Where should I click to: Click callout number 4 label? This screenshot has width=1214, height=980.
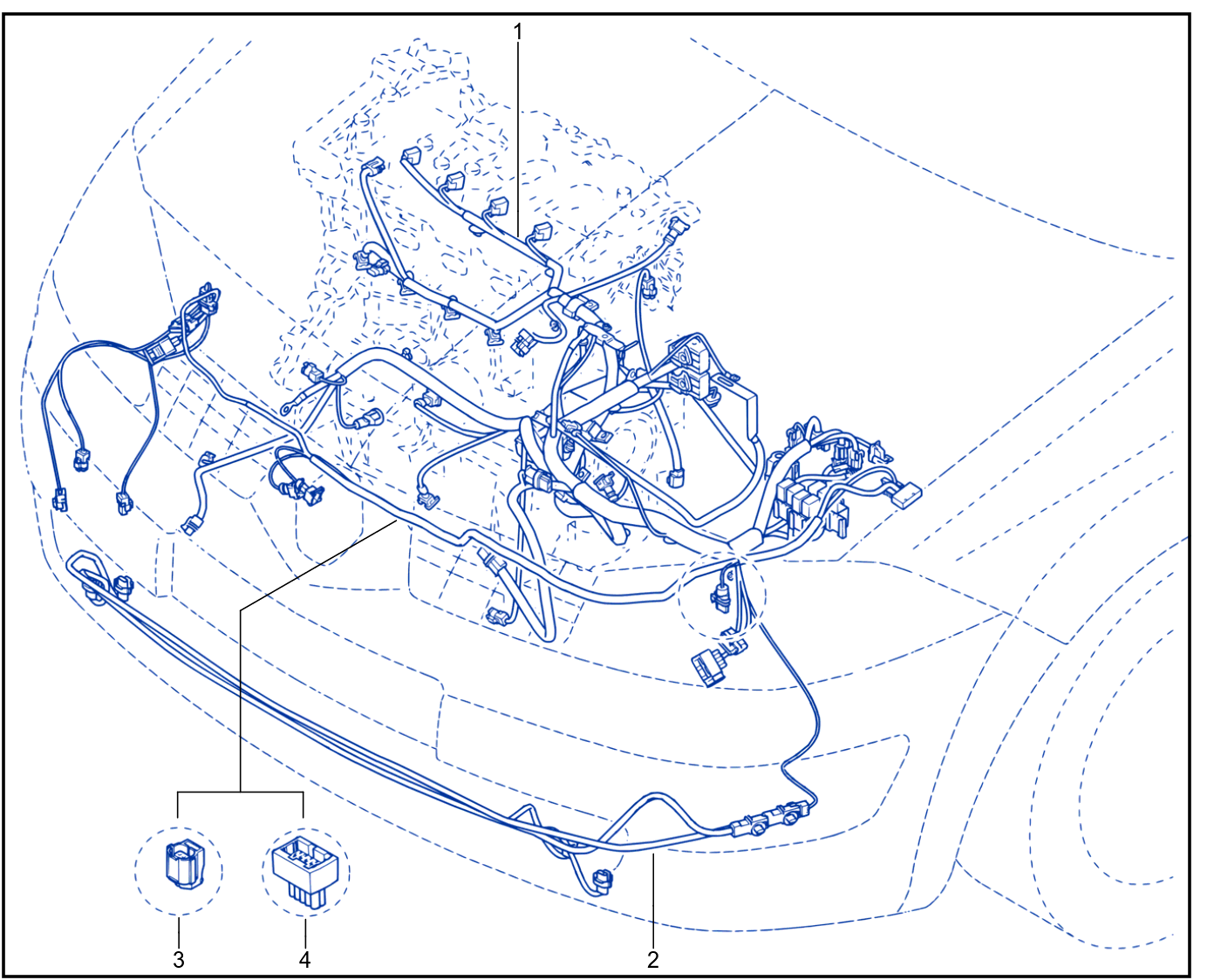pyautogui.click(x=304, y=960)
